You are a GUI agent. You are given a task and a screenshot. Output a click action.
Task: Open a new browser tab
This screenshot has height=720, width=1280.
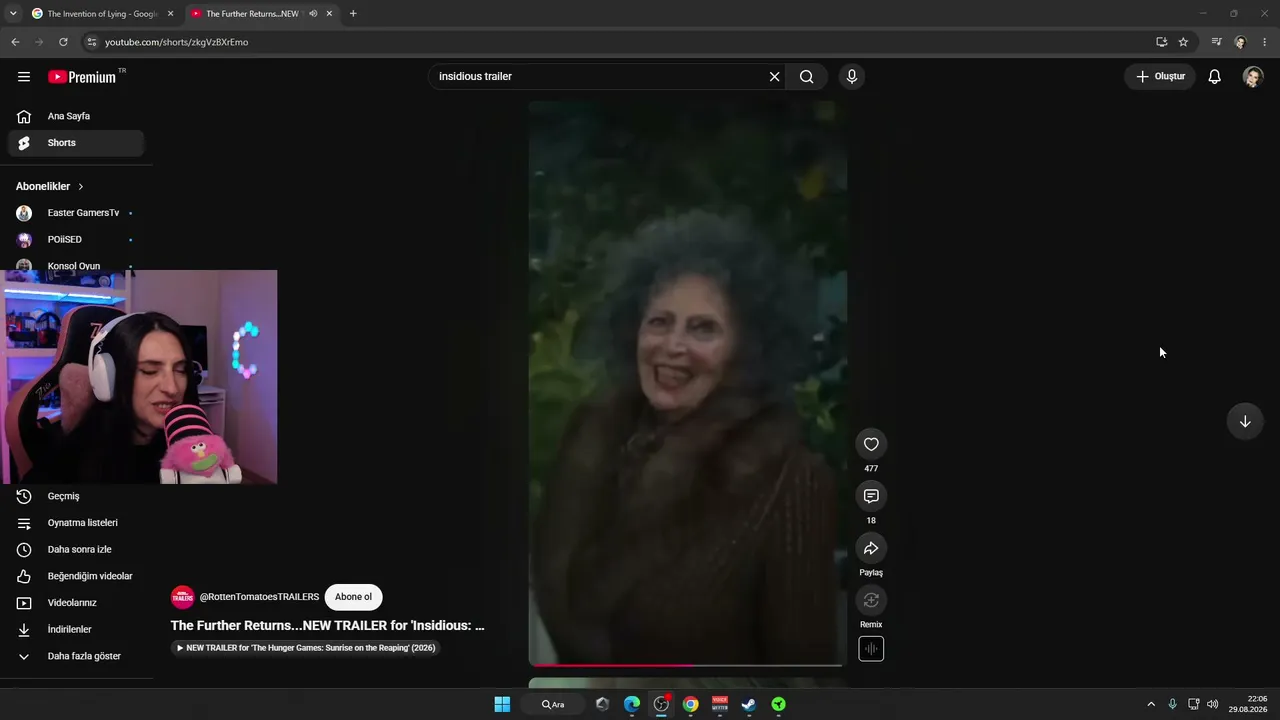pos(353,14)
